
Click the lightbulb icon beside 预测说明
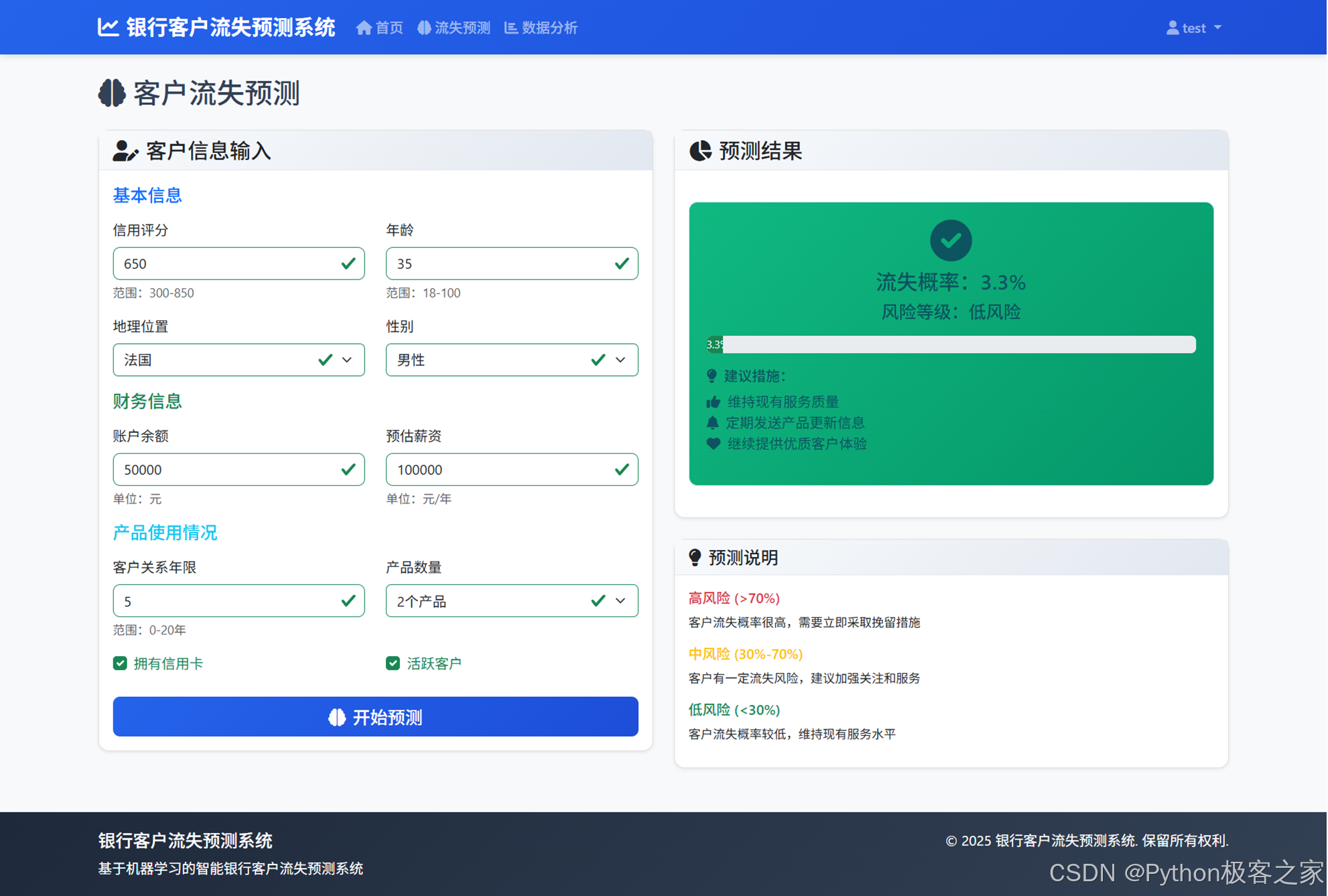click(x=695, y=557)
